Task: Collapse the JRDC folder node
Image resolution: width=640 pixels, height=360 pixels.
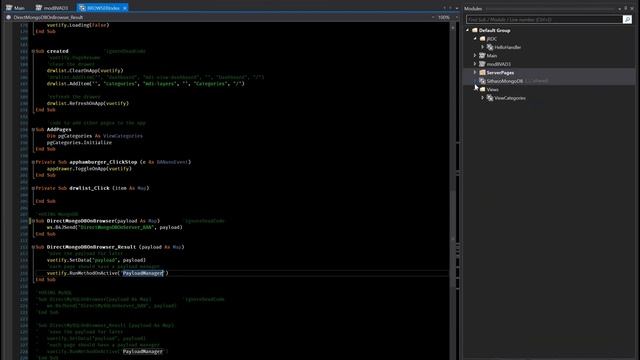Action: (x=475, y=39)
